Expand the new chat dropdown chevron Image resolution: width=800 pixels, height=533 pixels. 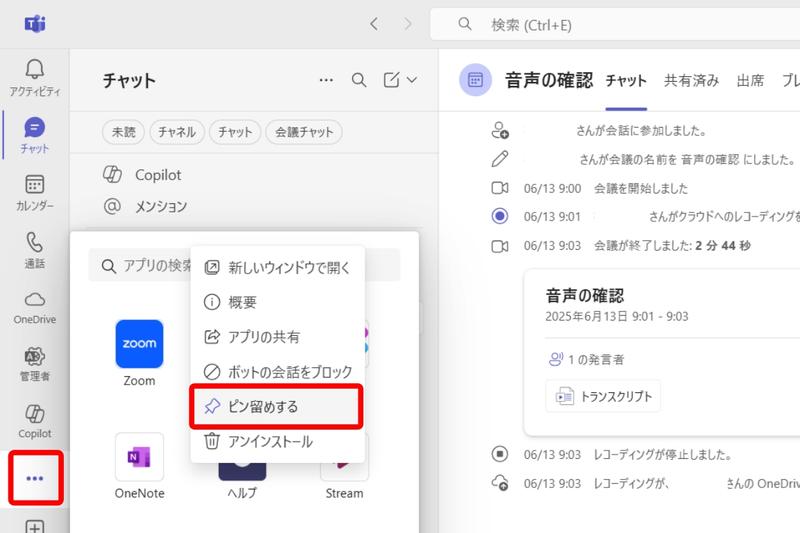(x=412, y=80)
